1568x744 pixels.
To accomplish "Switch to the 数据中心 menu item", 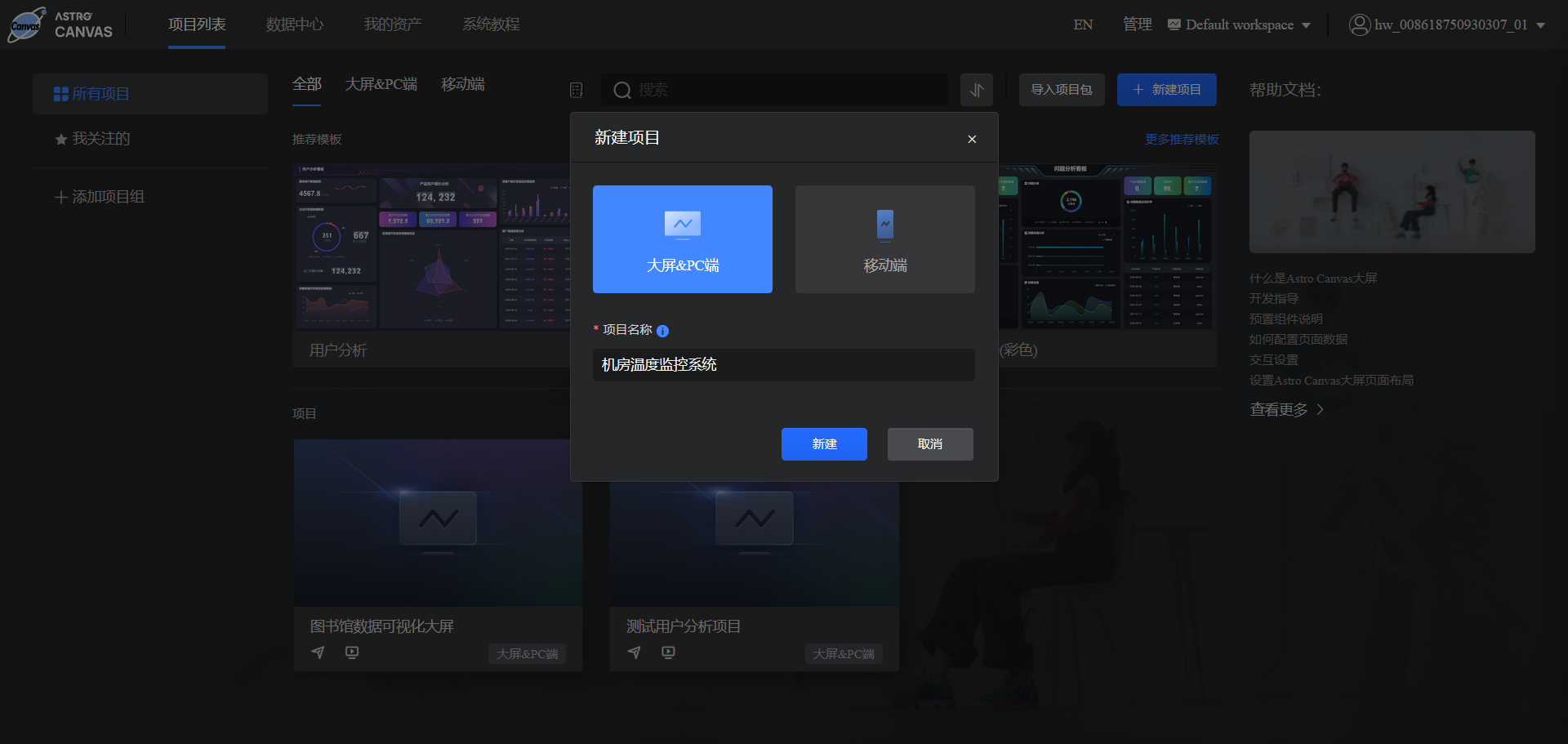I will (295, 25).
